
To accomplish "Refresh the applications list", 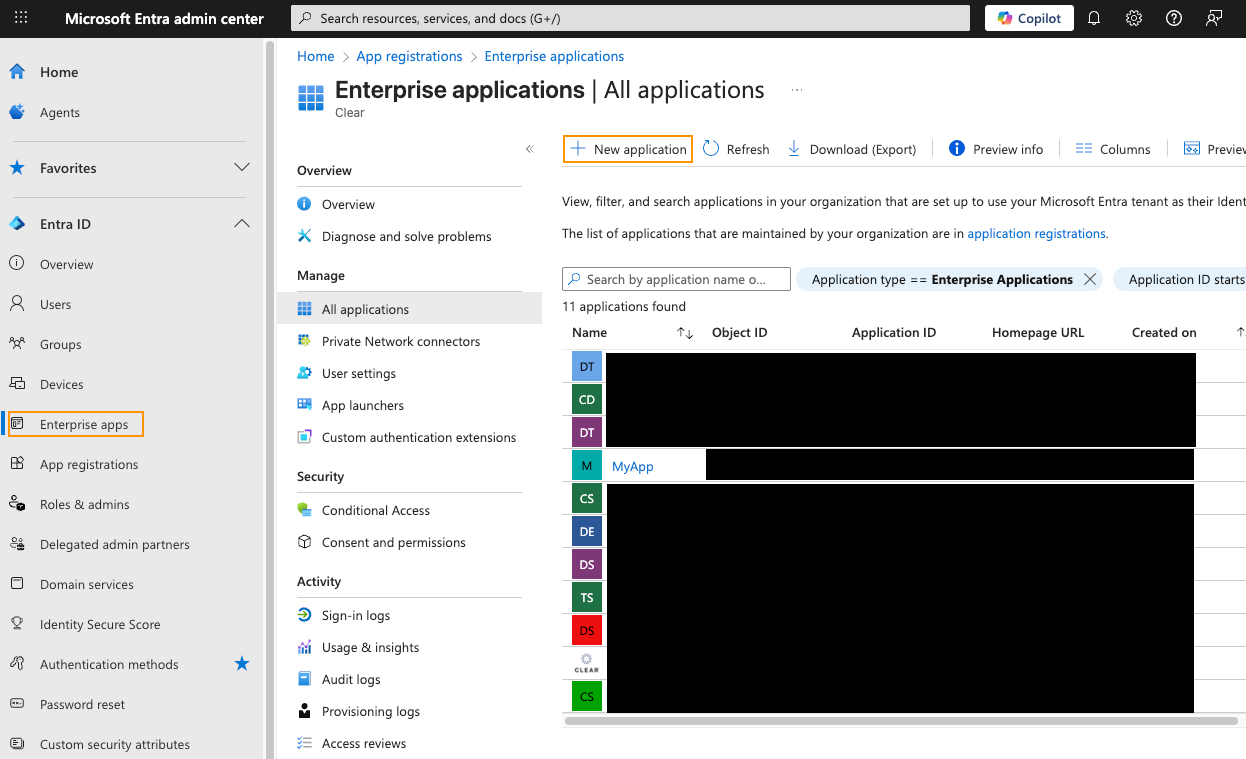I will click(x=736, y=149).
